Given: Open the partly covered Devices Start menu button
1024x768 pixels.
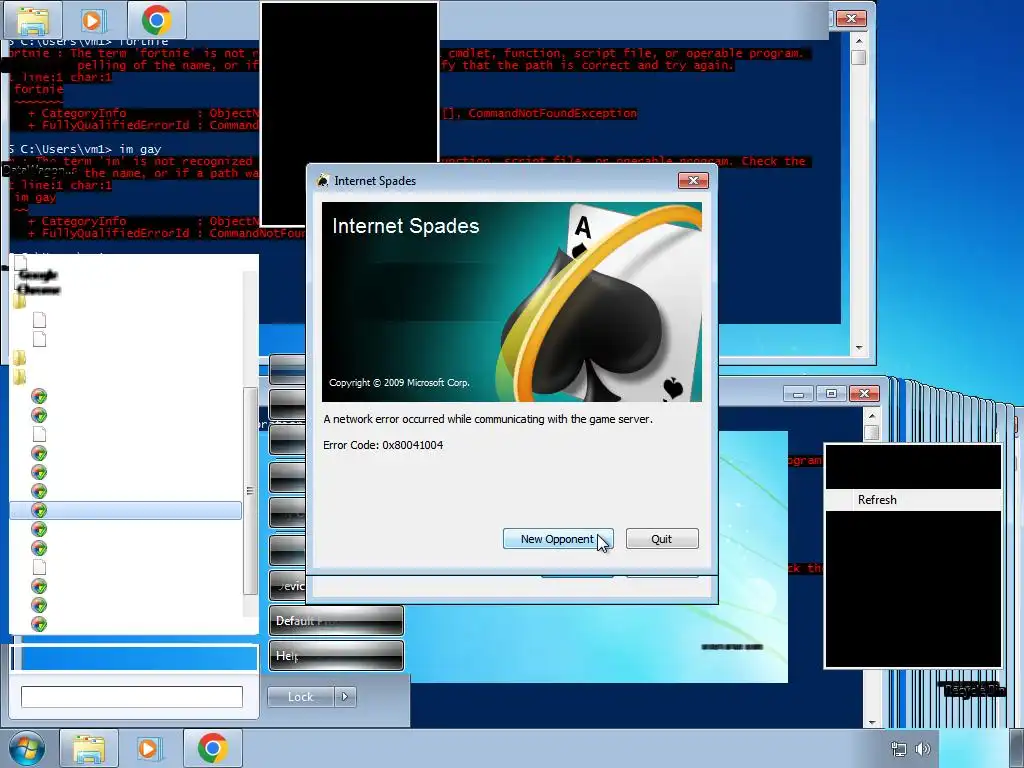Looking at the screenshot, I should (287, 585).
